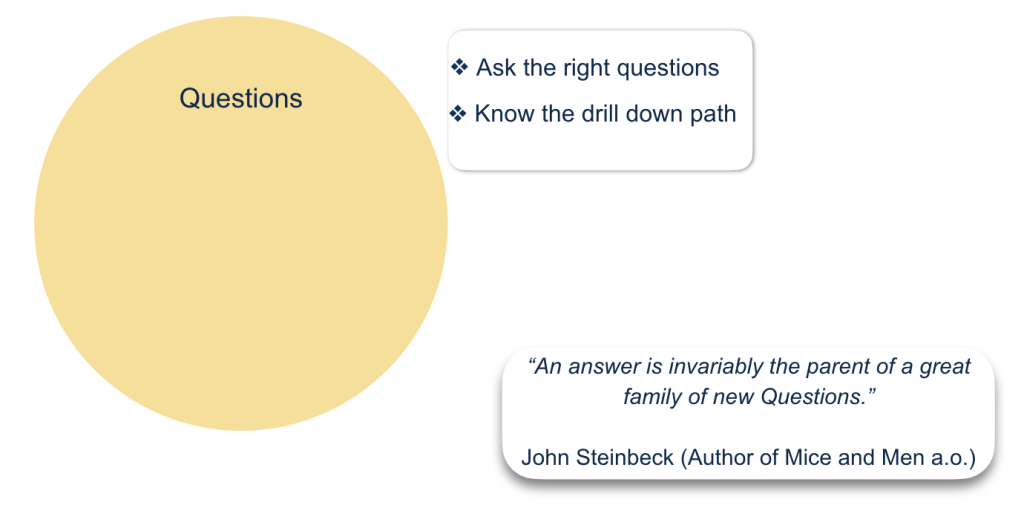Screen dimensions: 1024x519
Task: Select the text Ask the right questions
Action: click(598, 68)
